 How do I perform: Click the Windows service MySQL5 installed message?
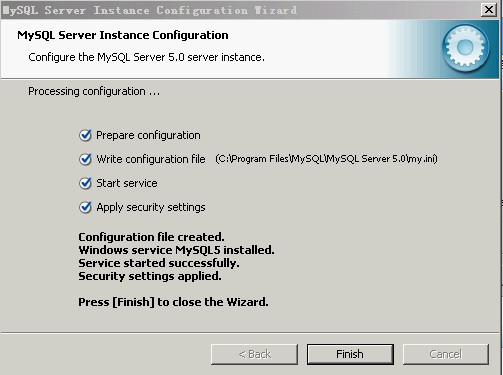176,250
